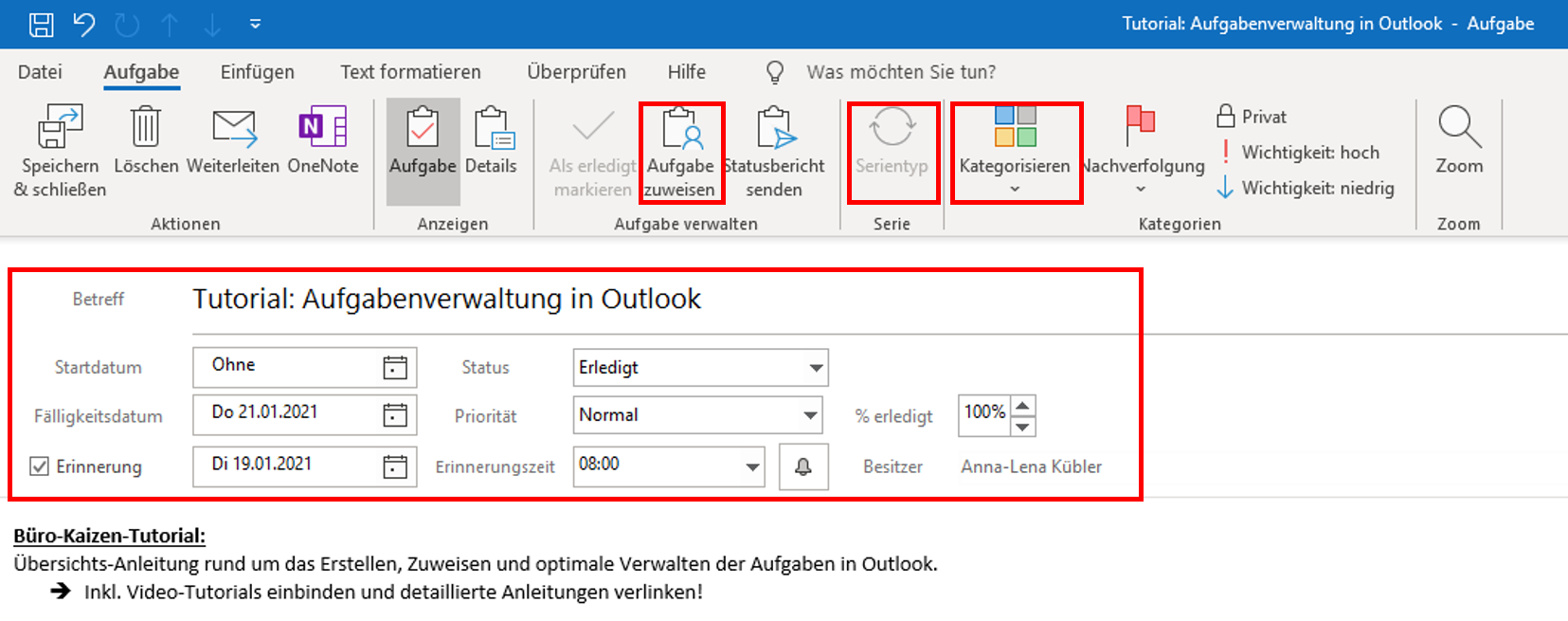Toggle the Privat lock option
This screenshot has height=621, width=1568.
pos(1253,117)
